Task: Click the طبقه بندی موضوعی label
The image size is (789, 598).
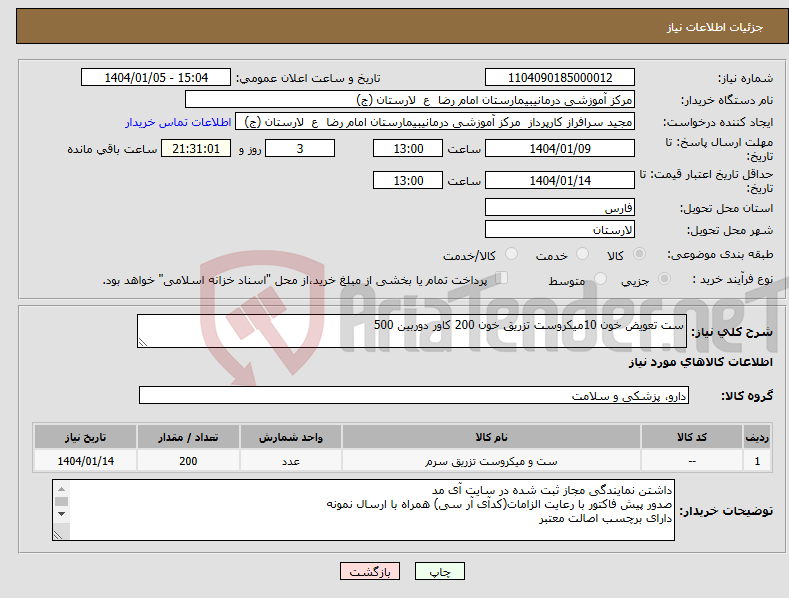Action: tap(720, 254)
